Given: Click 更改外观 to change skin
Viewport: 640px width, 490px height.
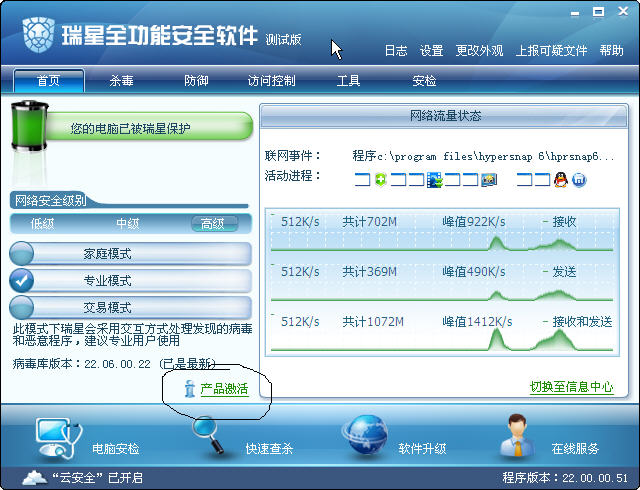Looking at the screenshot, I should click(x=479, y=51).
